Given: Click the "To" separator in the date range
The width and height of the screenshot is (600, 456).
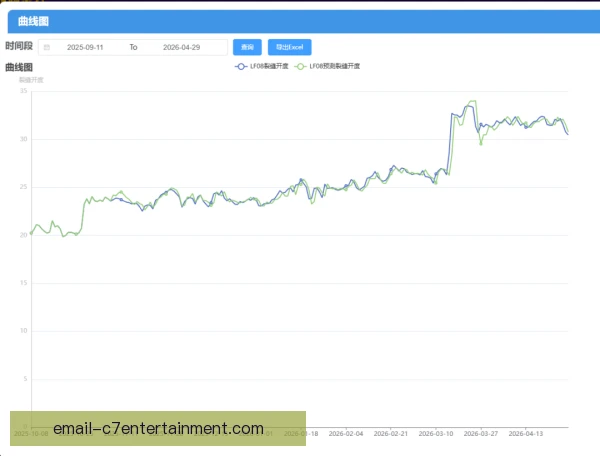Looking at the screenshot, I should click(x=133, y=47).
